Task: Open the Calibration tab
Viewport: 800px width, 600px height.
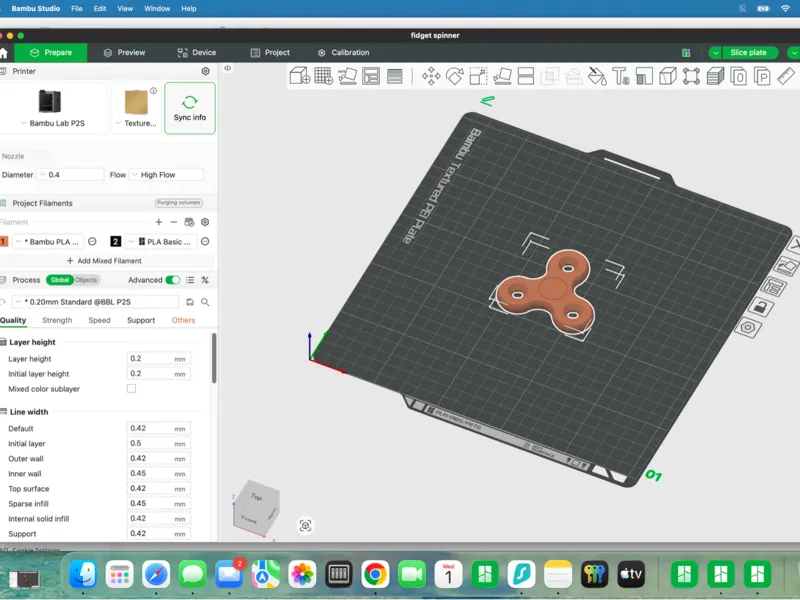Action: click(x=343, y=53)
